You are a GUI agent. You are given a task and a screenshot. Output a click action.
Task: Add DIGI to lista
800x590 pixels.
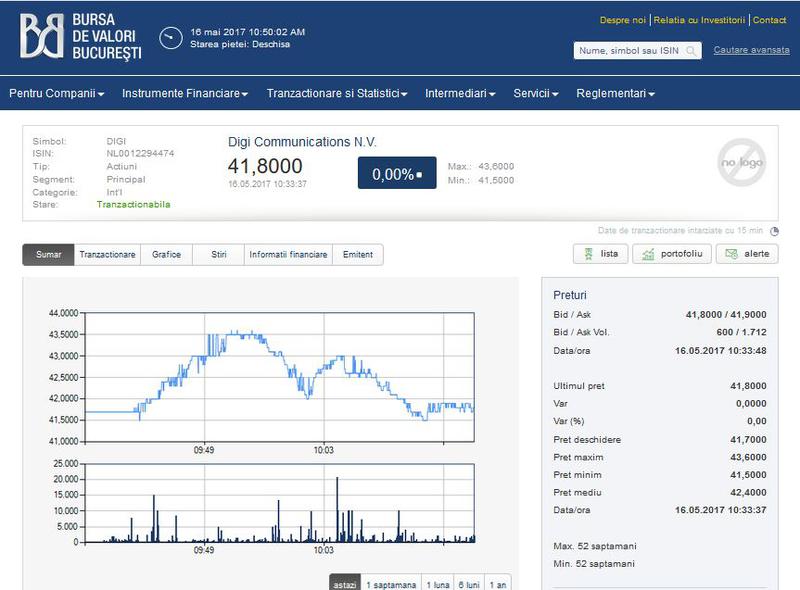(600, 254)
